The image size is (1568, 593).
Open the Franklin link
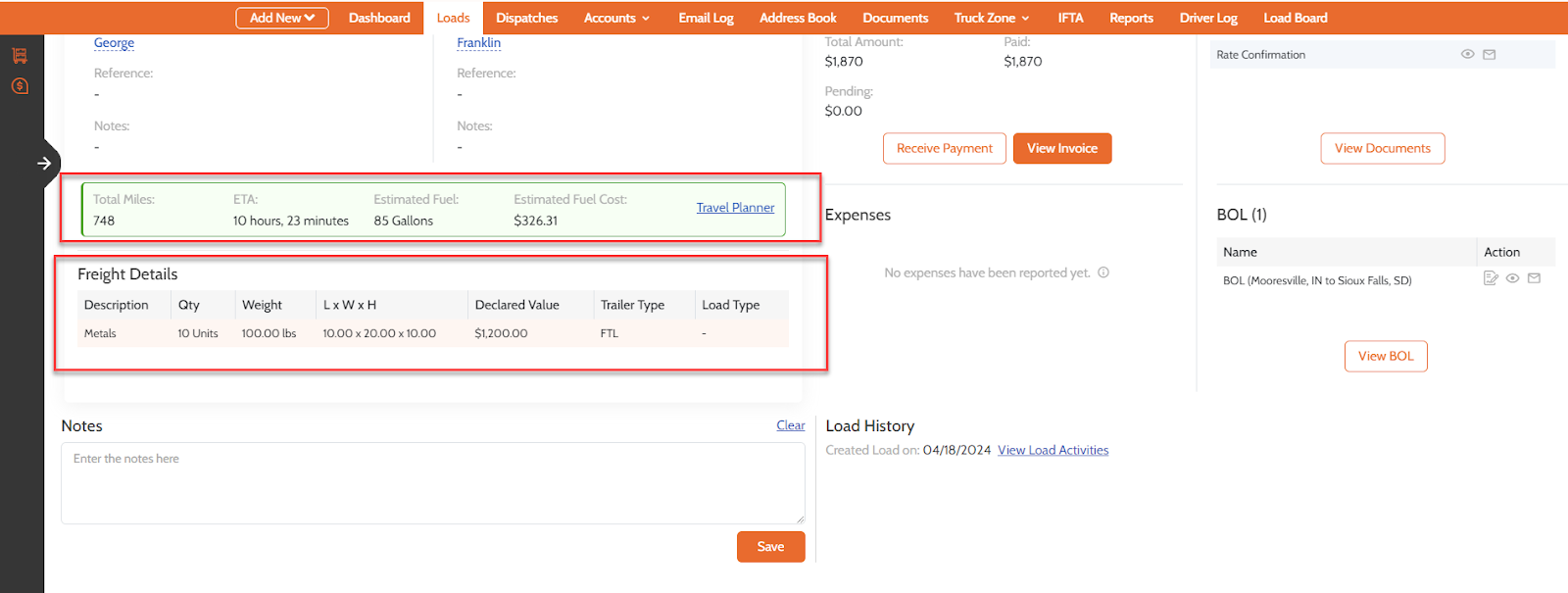(x=478, y=42)
